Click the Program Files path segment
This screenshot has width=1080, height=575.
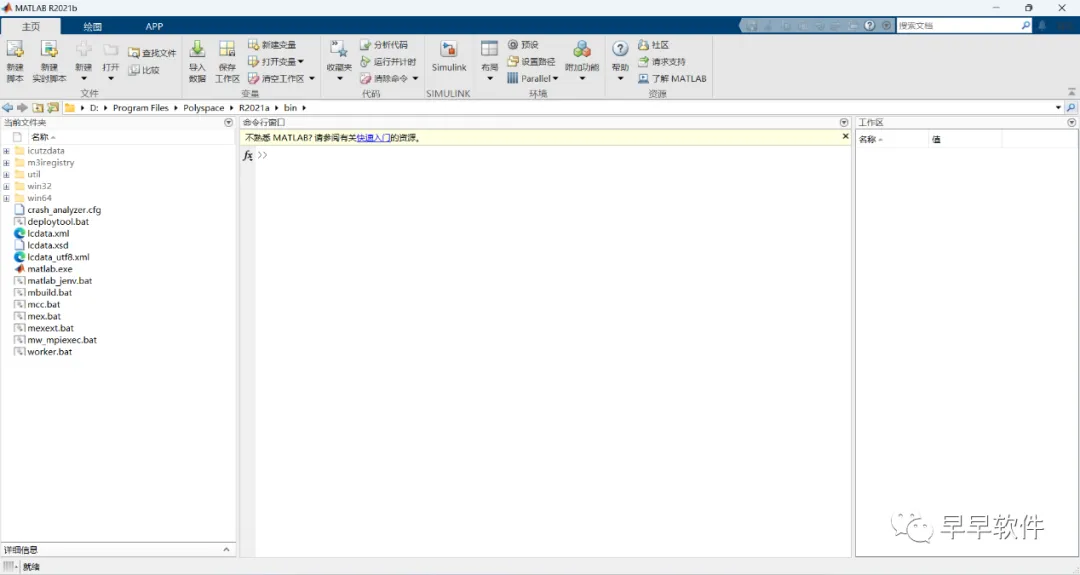click(x=141, y=108)
